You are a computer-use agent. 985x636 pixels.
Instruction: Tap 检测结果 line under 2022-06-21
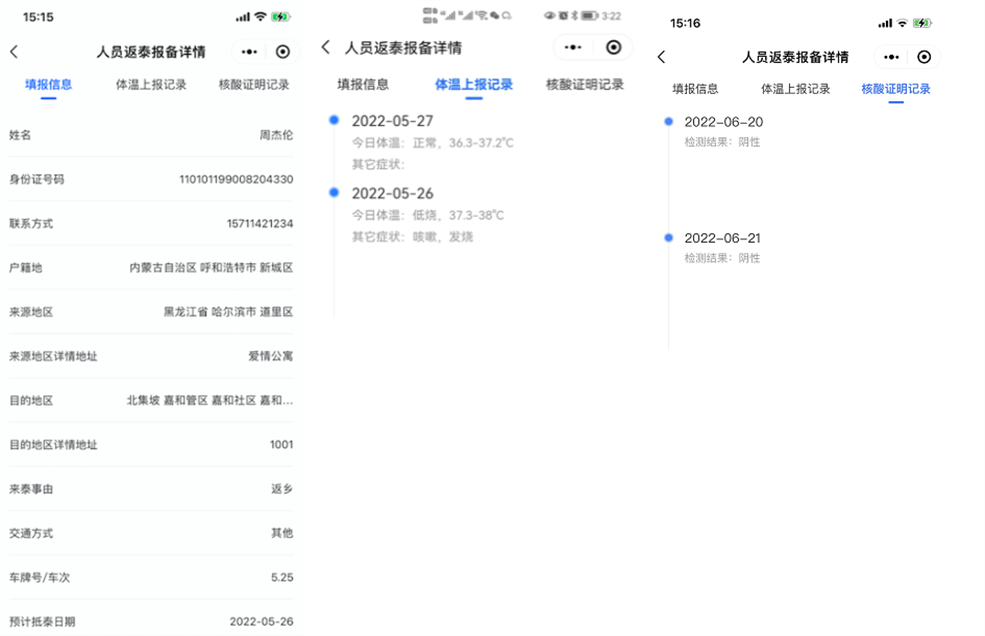point(722,258)
